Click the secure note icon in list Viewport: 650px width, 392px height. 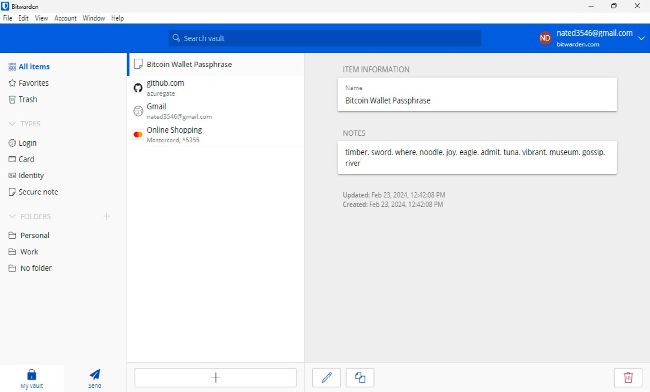138,64
